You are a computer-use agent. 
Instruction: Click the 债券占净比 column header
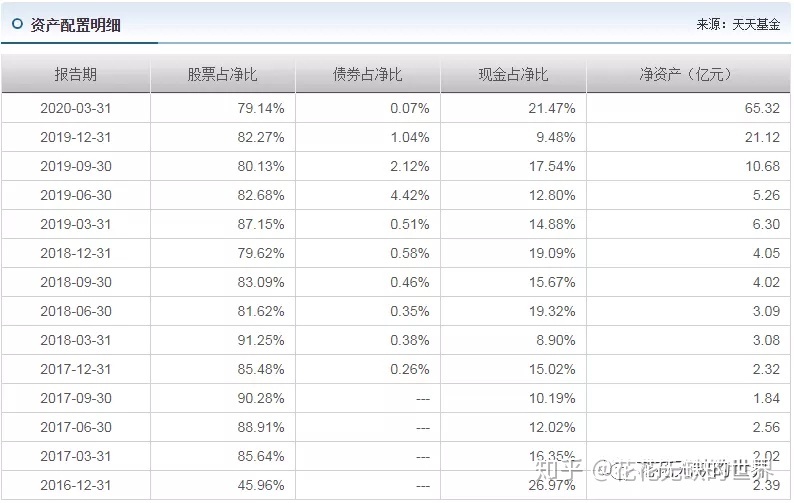368,75
